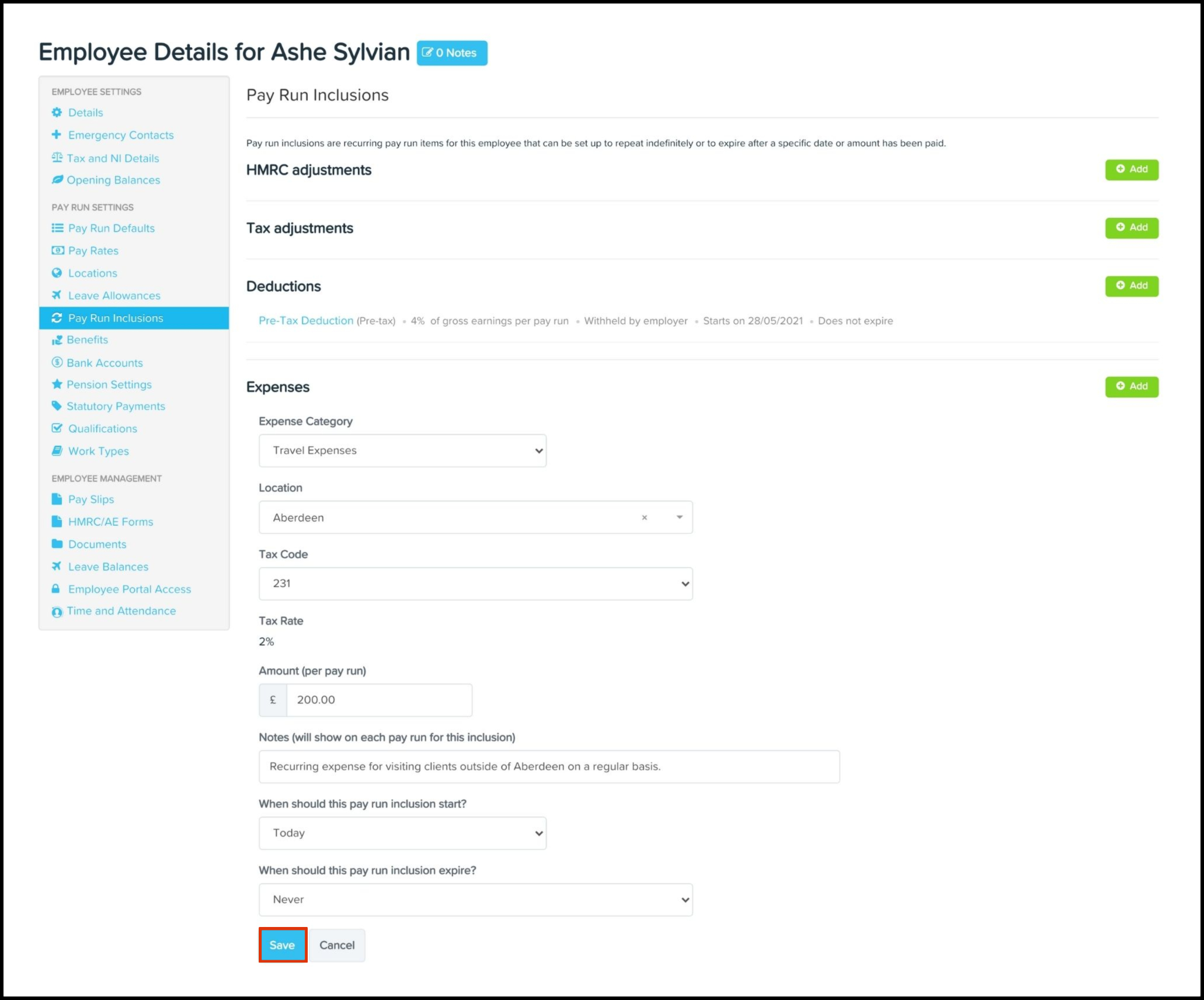1204x1000 pixels.
Task: Click the lock icon beside Employee Portal Access
Action: (x=56, y=589)
